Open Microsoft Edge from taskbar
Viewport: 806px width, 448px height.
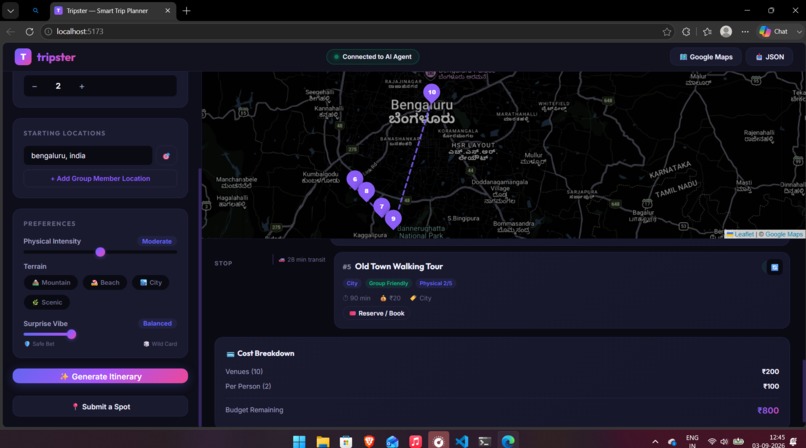[x=508, y=441]
